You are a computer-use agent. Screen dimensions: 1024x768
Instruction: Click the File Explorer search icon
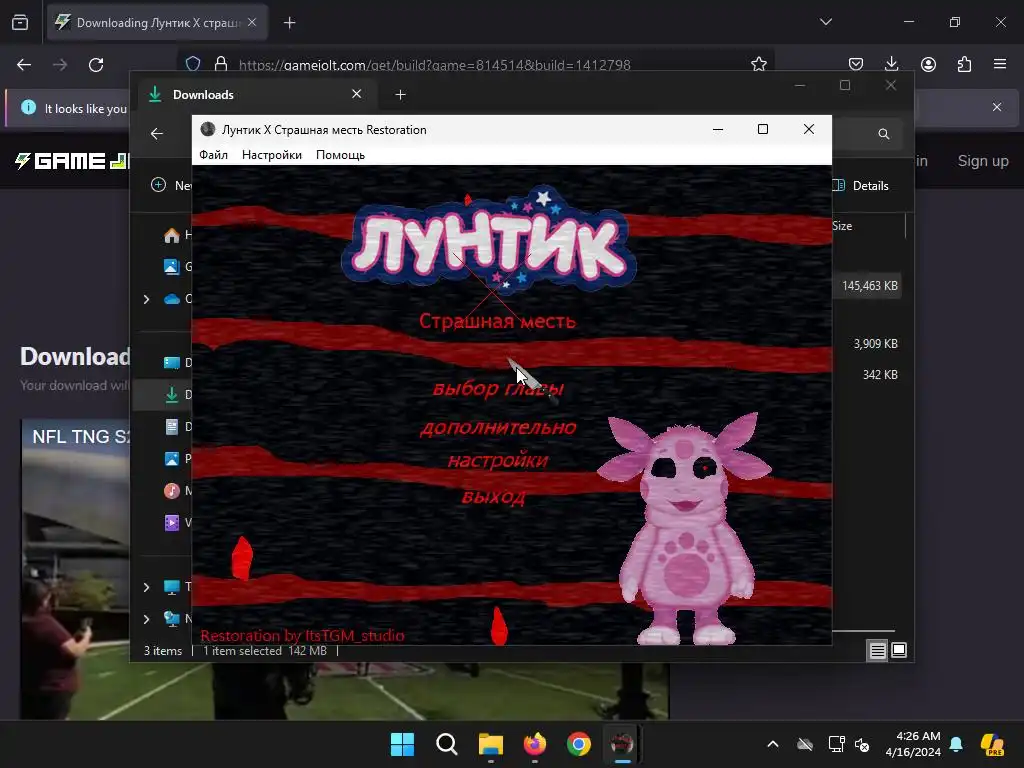point(884,134)
